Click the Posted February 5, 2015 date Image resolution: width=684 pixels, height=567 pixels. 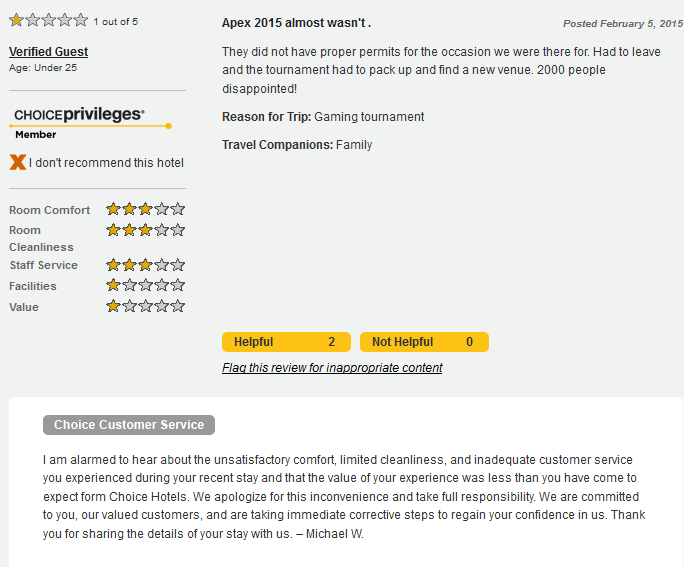tap(622, 23)
